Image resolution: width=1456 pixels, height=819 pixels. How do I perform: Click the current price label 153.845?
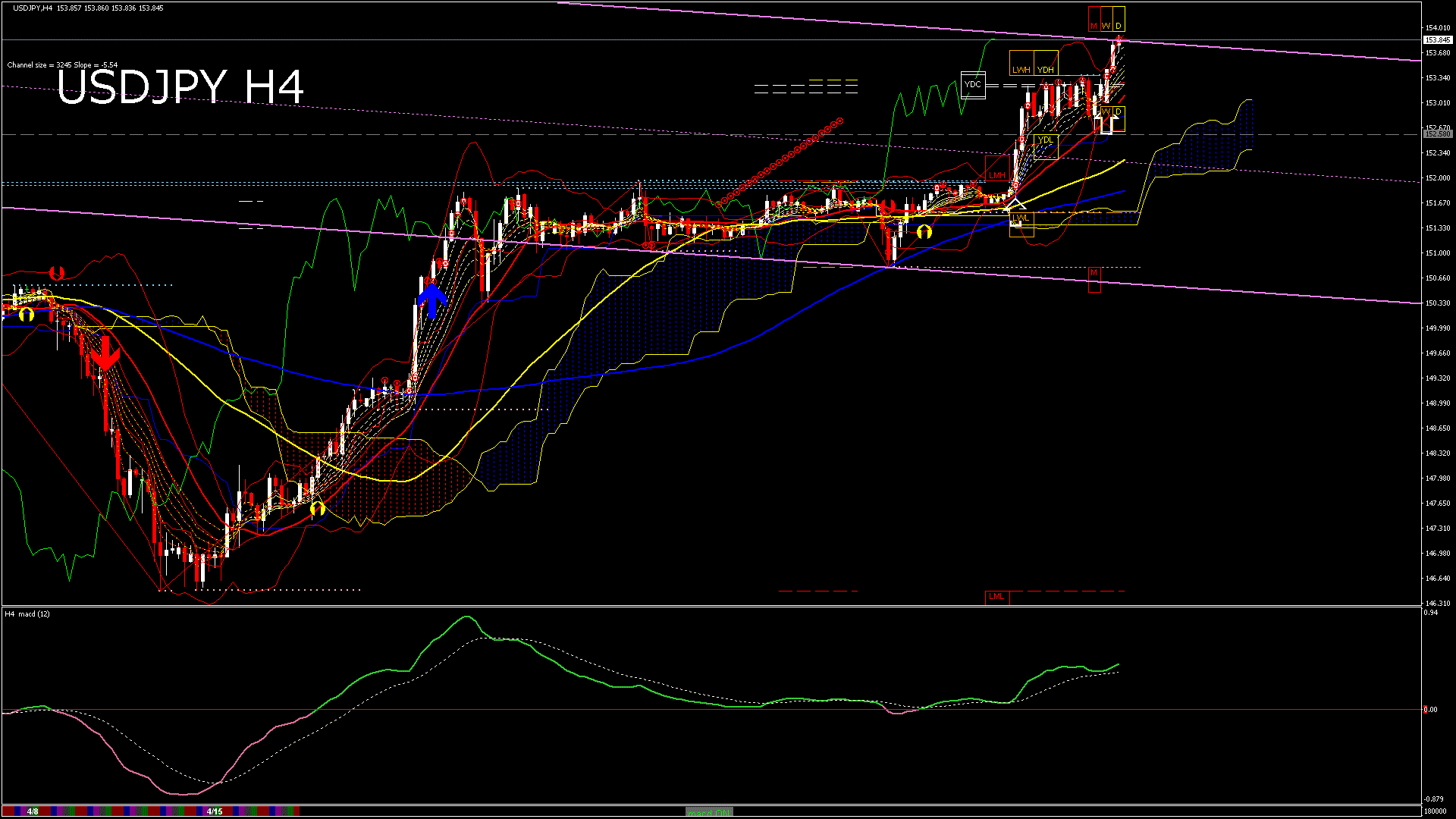click(x=1437, y=40)
